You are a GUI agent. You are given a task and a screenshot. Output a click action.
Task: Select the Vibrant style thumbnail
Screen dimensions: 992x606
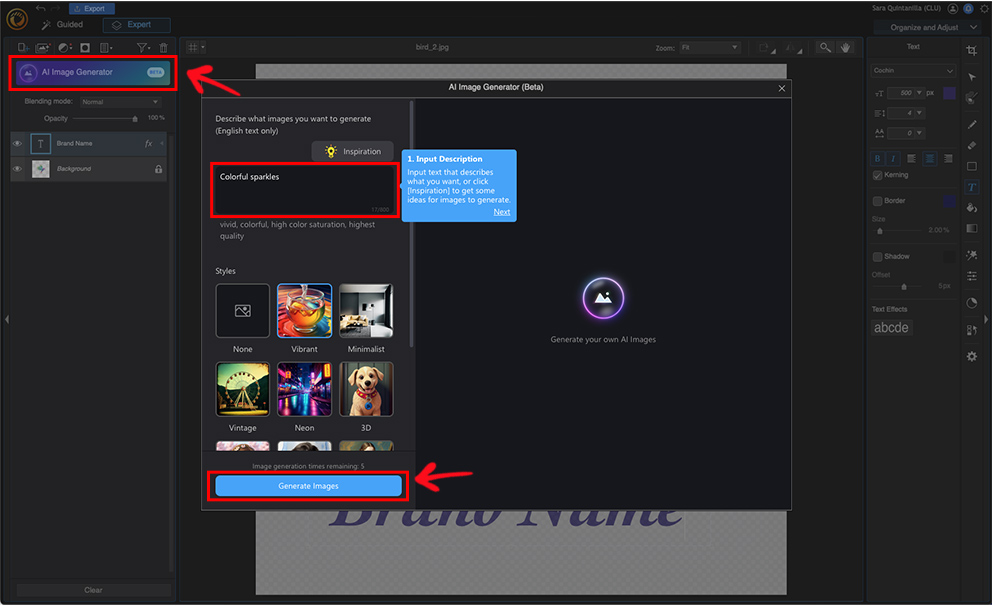tap(304, 310)
